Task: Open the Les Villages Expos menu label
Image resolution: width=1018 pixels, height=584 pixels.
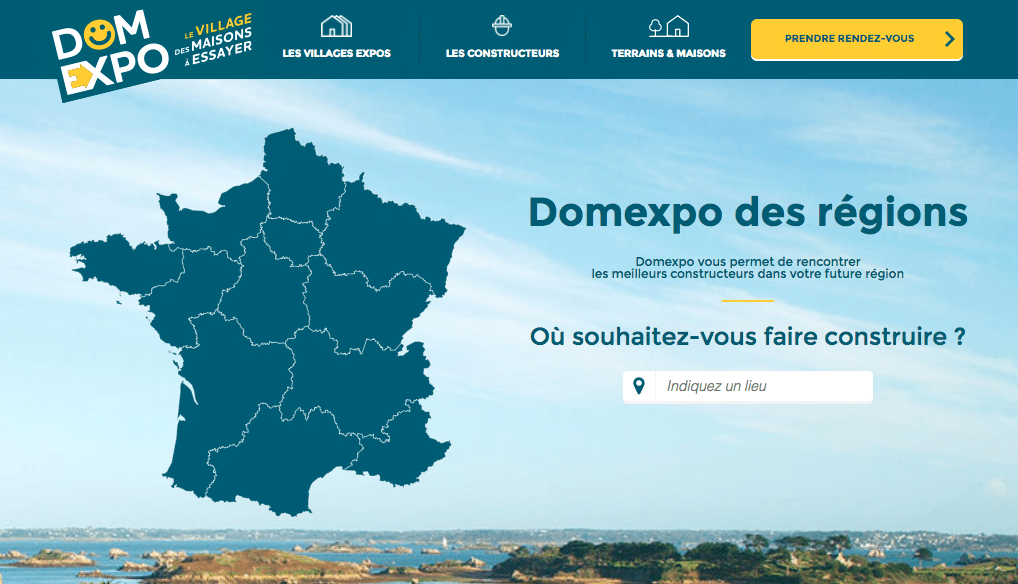Action: (x=336, y=53)
